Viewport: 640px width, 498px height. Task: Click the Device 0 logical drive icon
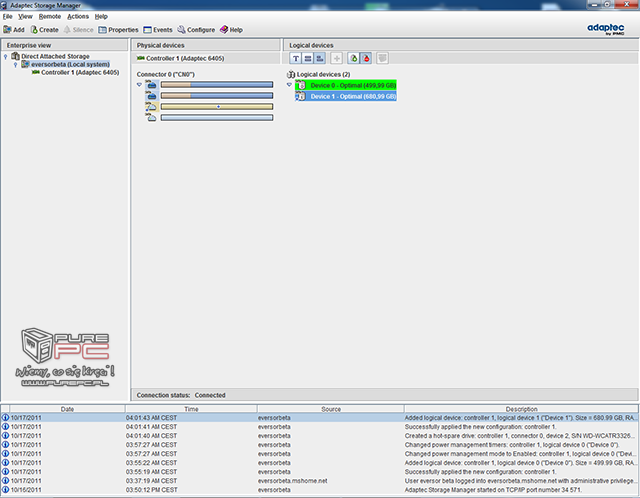coord(301,85)
